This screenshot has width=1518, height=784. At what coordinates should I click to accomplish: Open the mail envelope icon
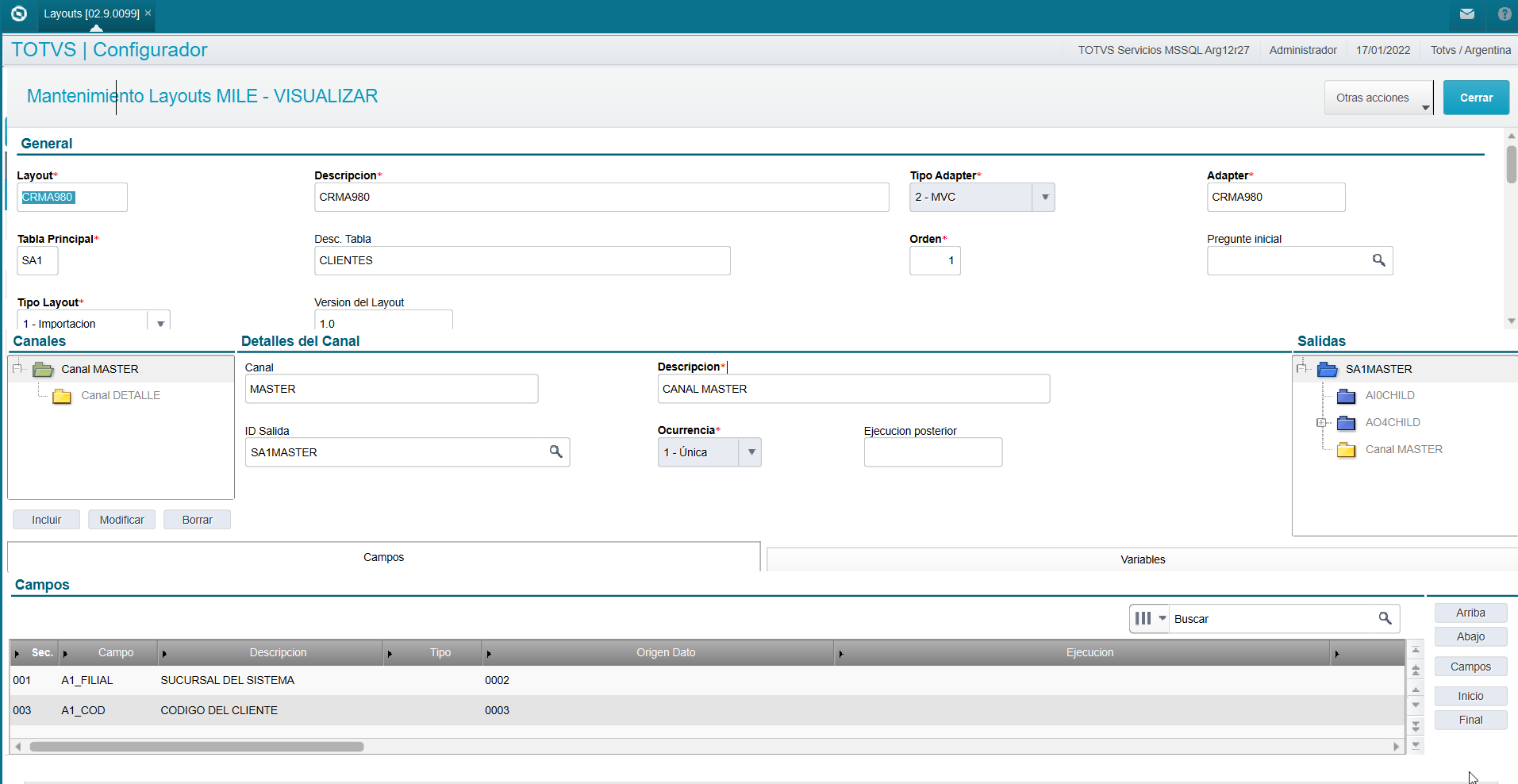coord(1467,13)
